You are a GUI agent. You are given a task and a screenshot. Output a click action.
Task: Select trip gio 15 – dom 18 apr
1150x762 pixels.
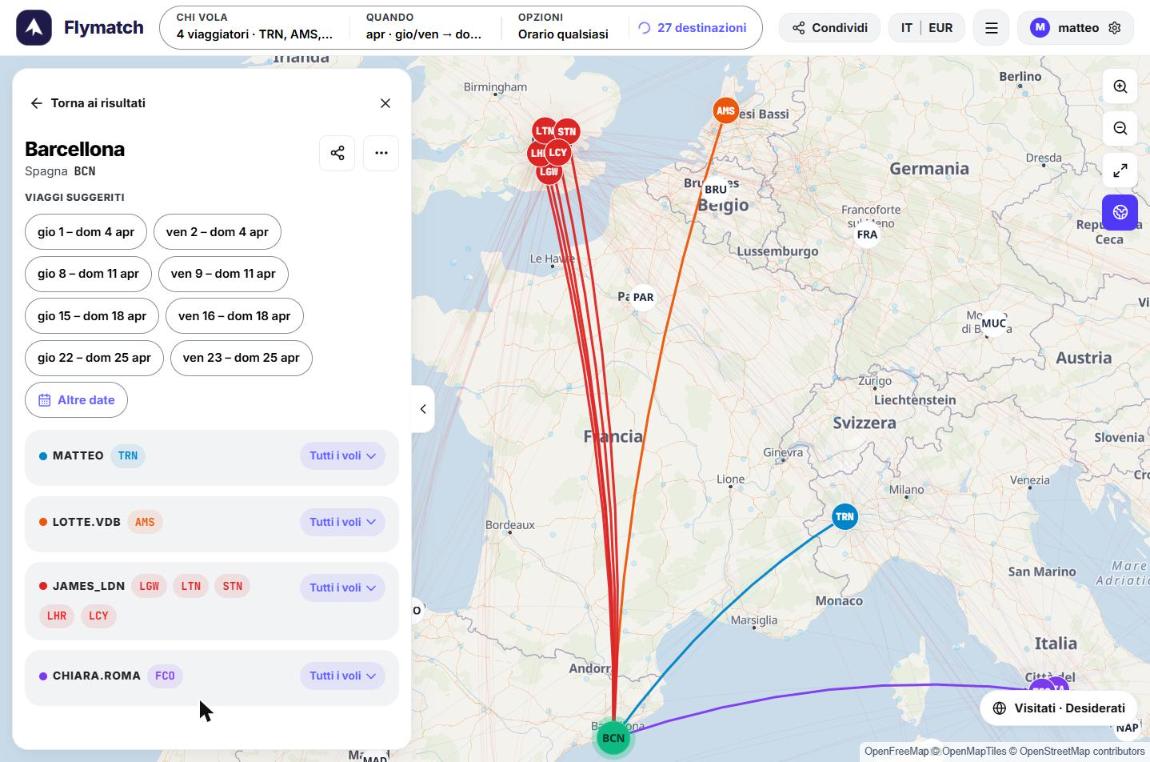92,316
